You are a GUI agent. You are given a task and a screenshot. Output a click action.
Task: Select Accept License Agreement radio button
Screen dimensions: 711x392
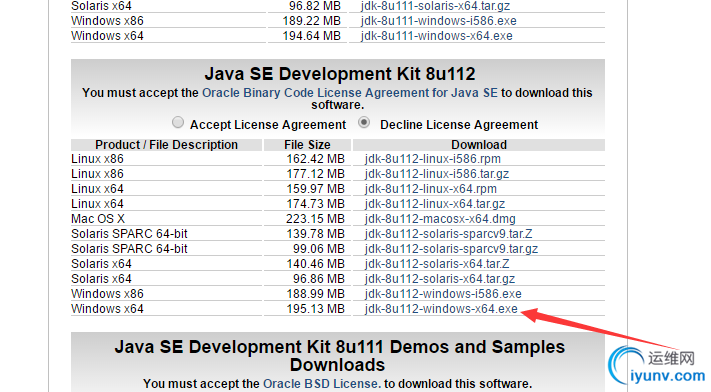[178, 122]
